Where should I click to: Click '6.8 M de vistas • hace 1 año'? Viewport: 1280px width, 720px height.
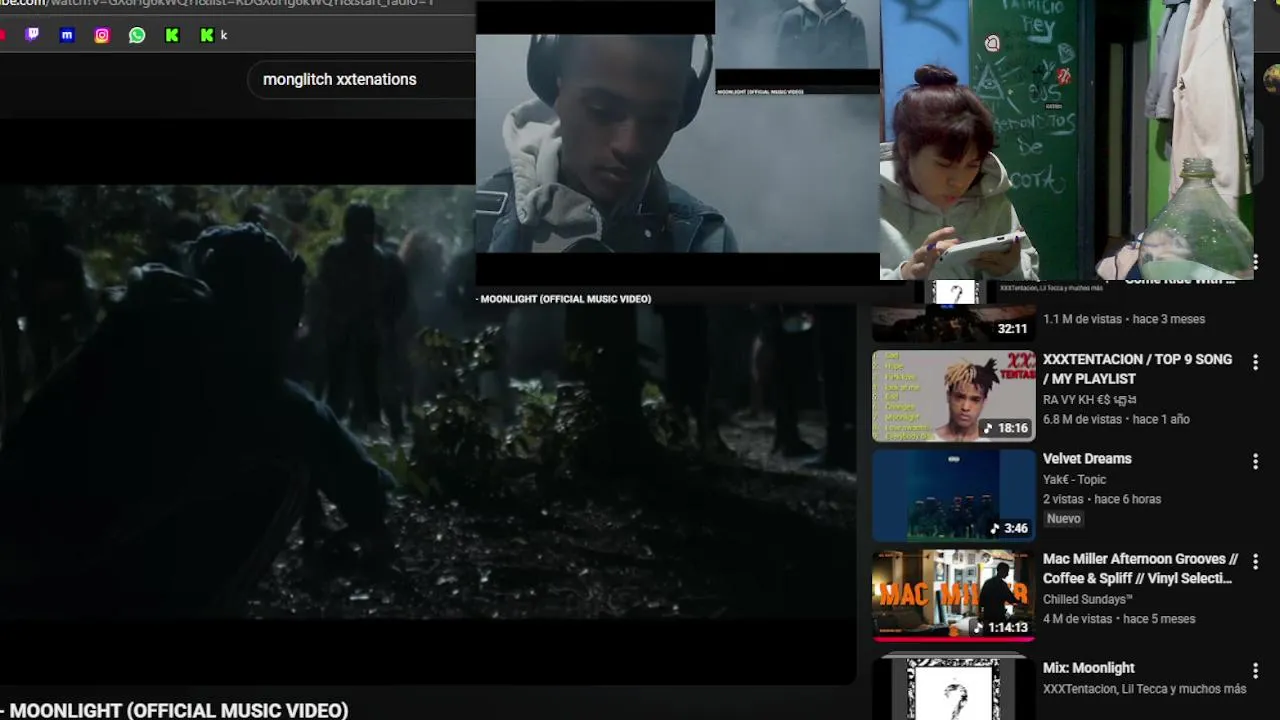click(x=1116, y=419)
